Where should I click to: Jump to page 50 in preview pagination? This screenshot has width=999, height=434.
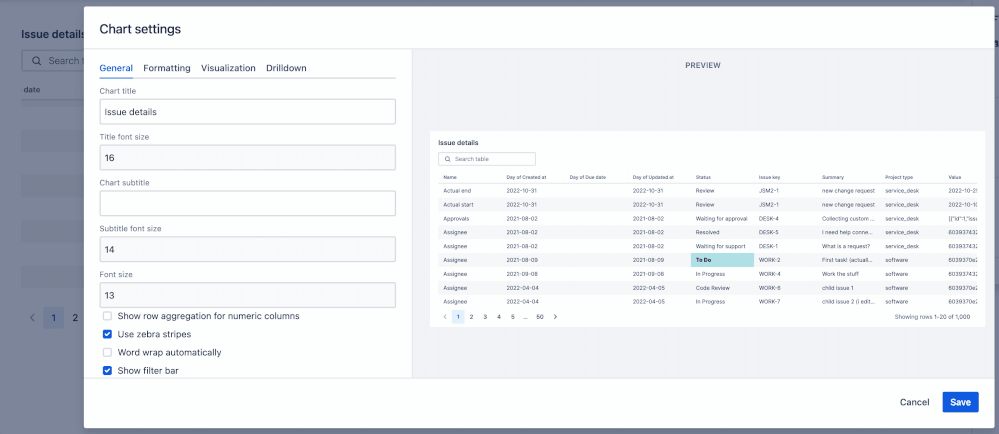pos(540,317)
